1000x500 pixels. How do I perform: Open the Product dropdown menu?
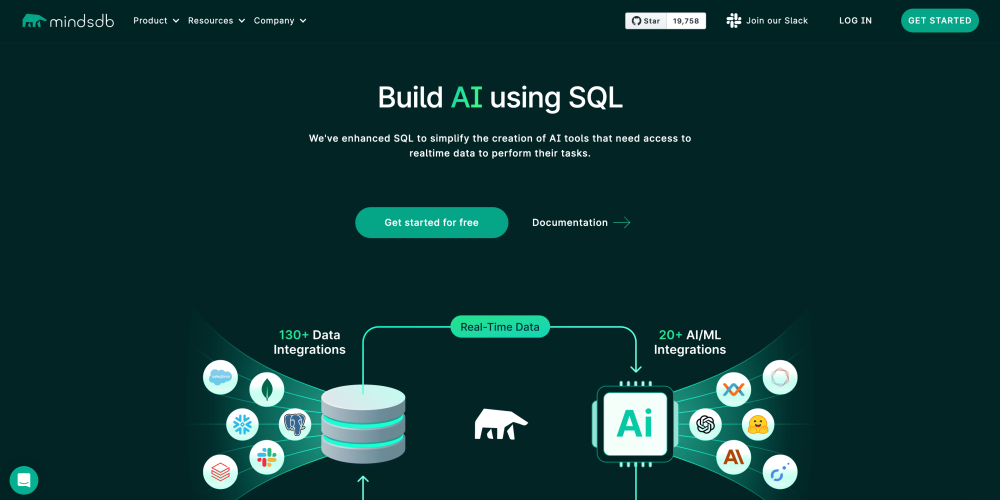click(x=156, y=20)
